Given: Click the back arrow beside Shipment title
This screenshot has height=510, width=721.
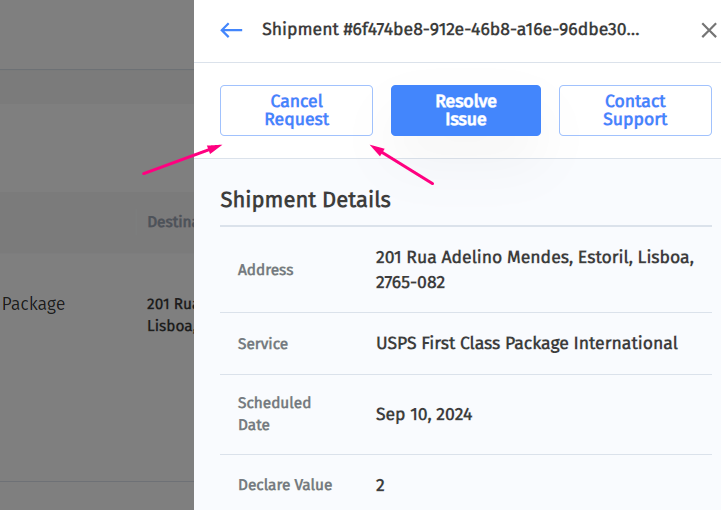Looking at the screenshot, I should (231, 30).
